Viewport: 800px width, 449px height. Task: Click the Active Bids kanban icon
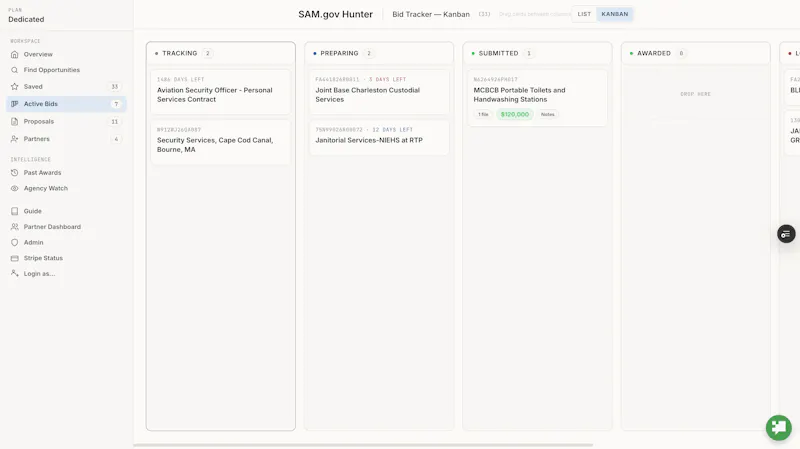coord(14,104)
